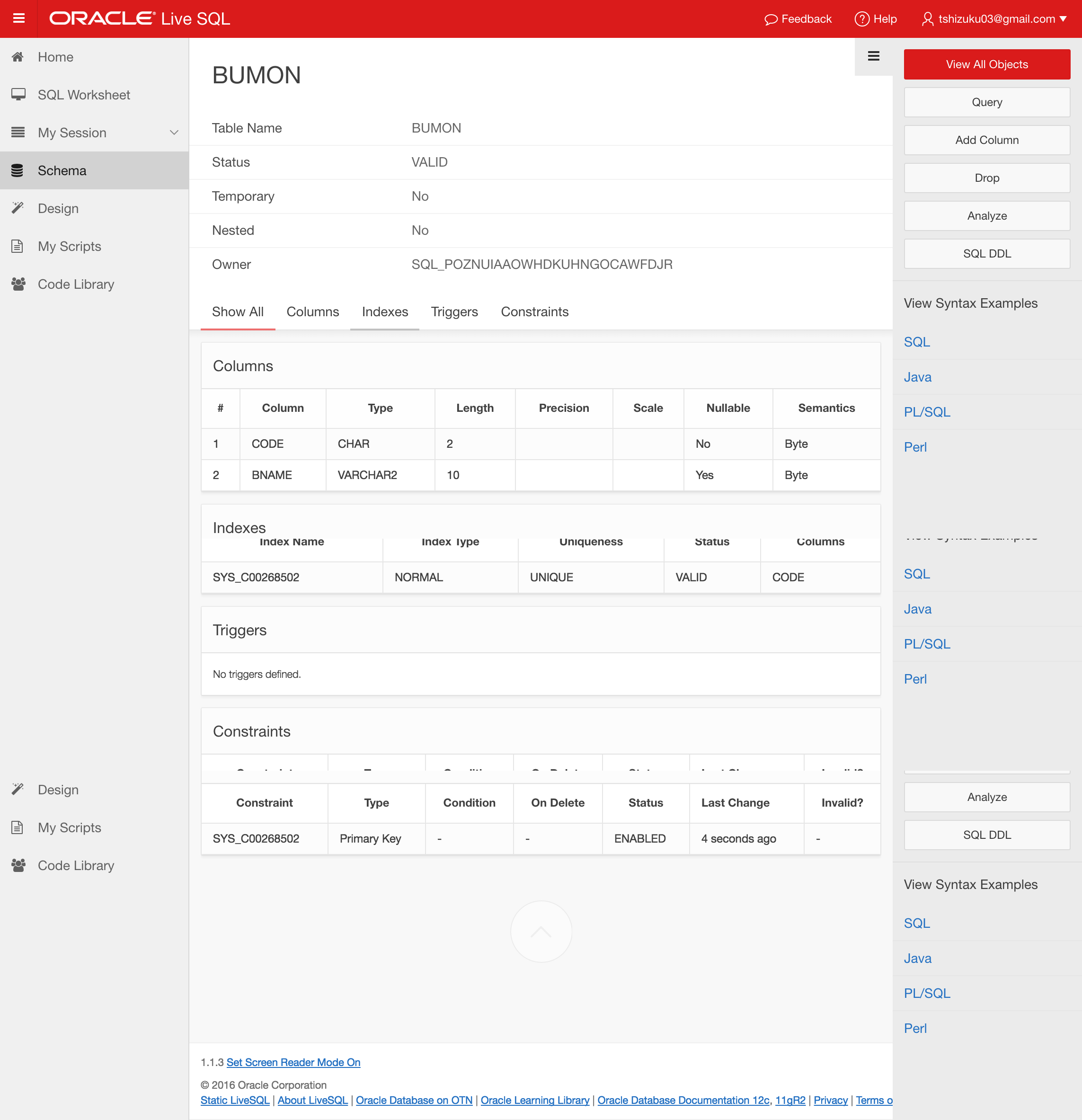Switch to the Constraints tab
Image resolution: width=1082 pixels, height=1120 pixels.
[535, 312]
